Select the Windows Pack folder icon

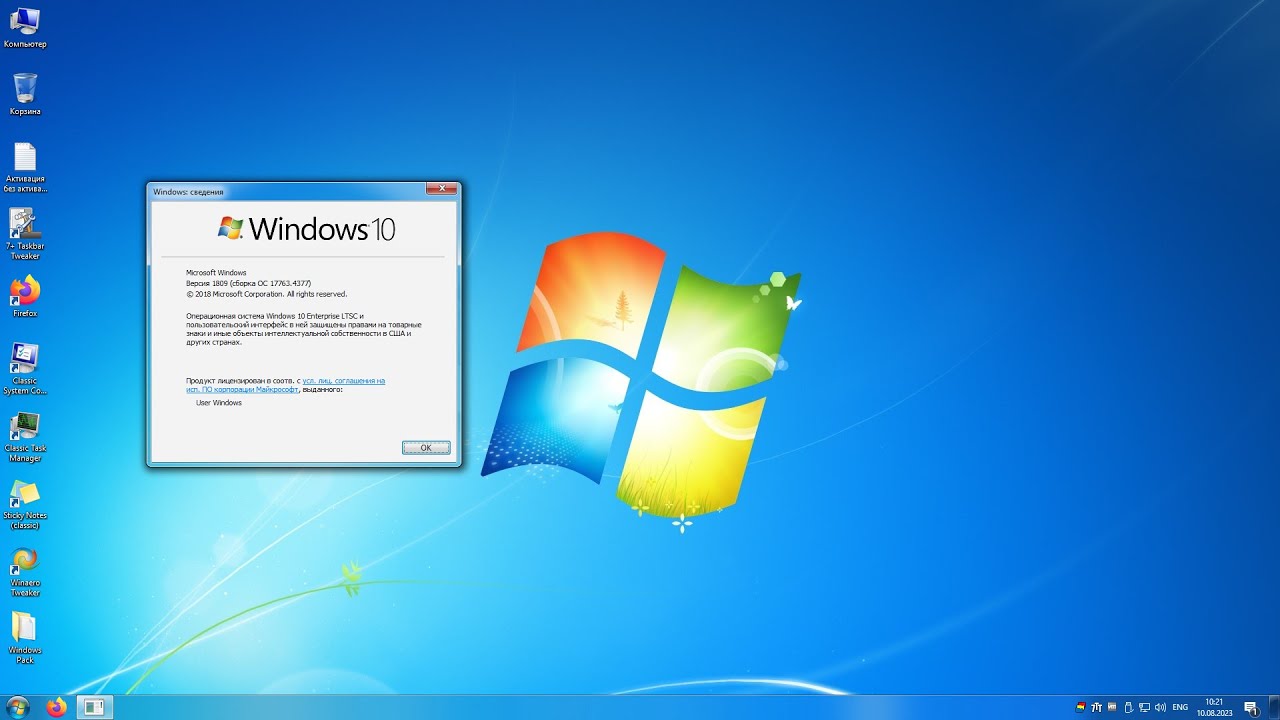(x=25, y=638)
